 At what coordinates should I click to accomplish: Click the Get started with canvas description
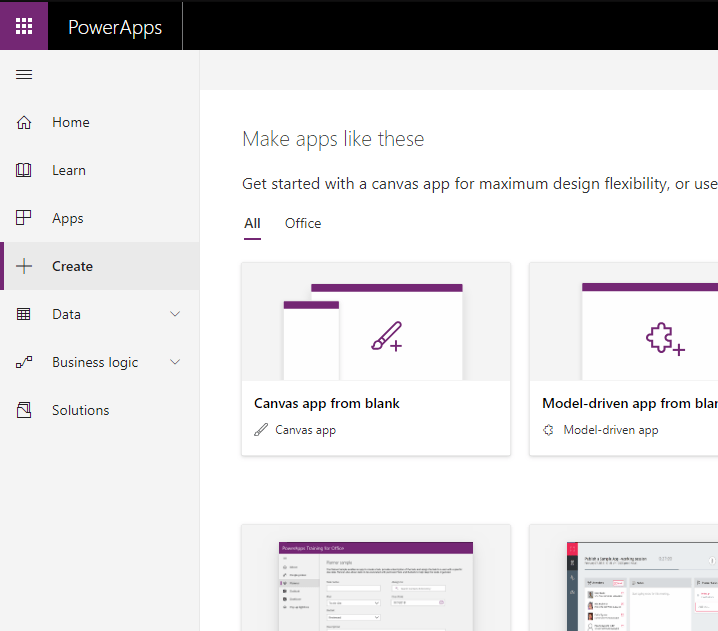tap(480, 184)
